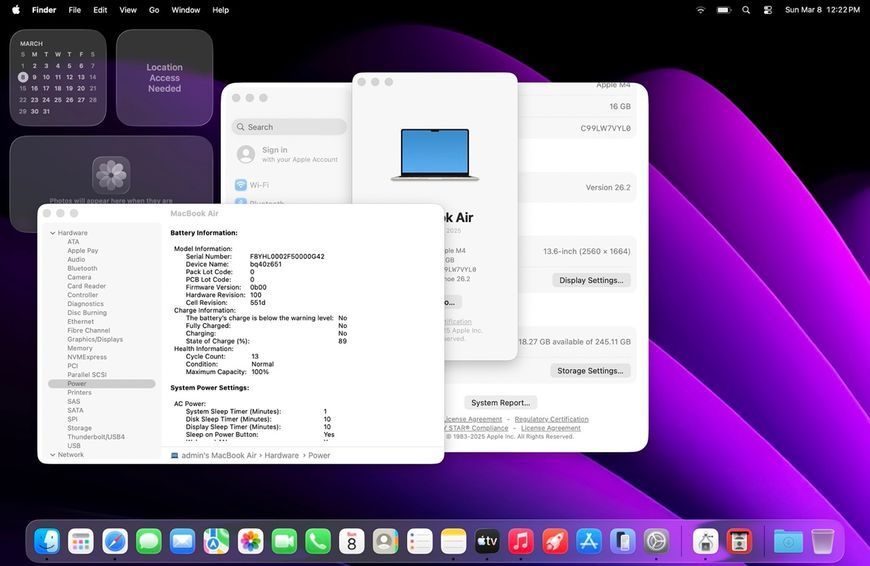Open the File menu

(x=74, y=9)
